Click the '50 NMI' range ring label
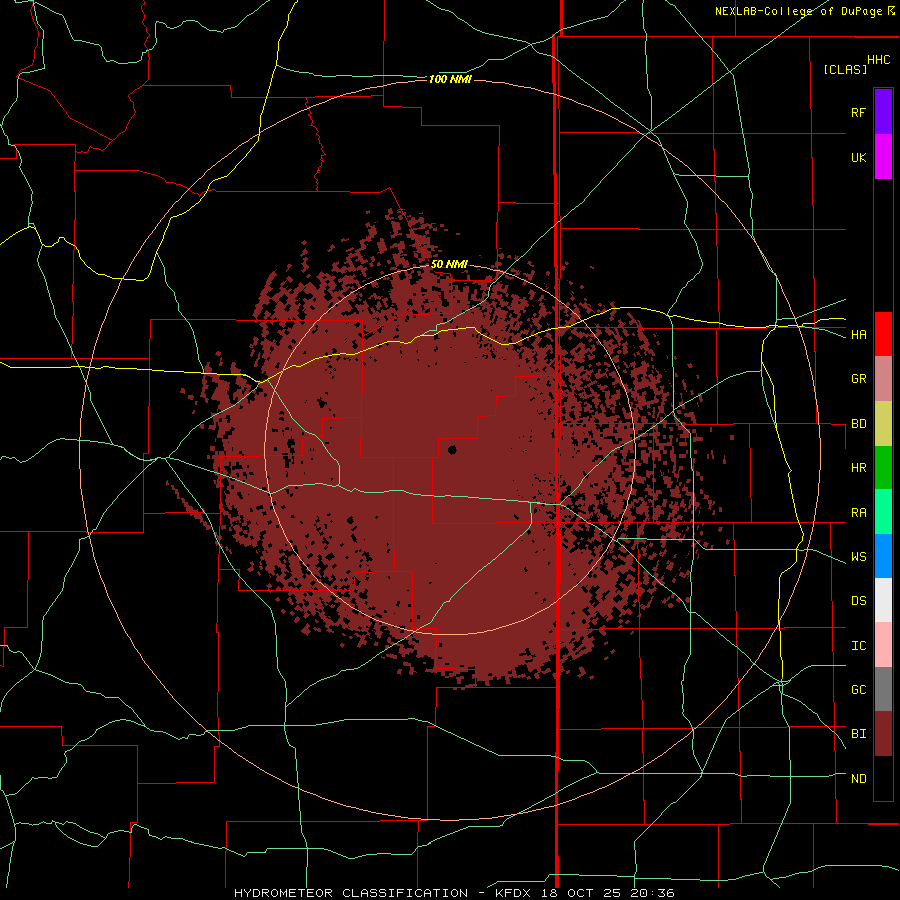The image size is (900, 900). coord(449,265)
